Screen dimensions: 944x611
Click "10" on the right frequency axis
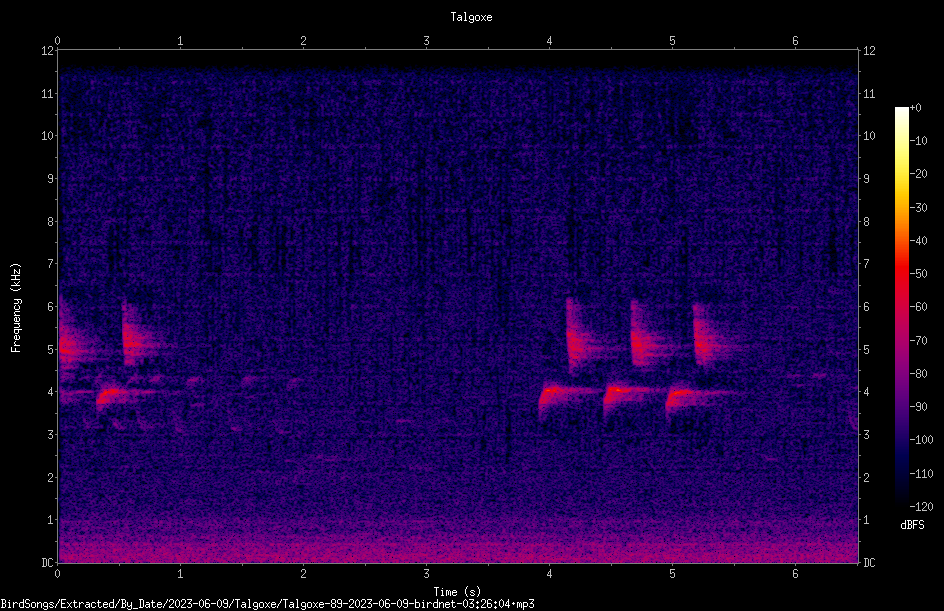tap(869, 136)
